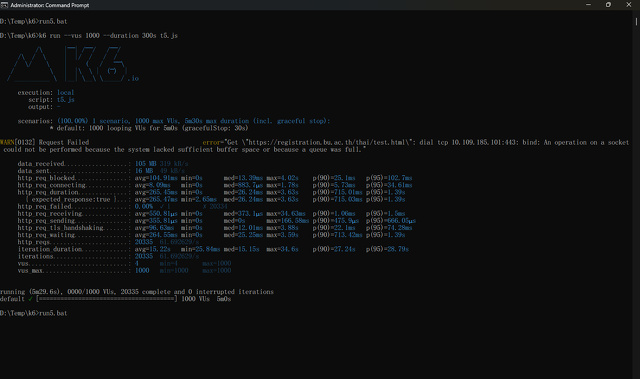Click the 'WARN[0132] Request Failed' text
Viewport: 640px width, 379px height.
click(x=44, y=142)
